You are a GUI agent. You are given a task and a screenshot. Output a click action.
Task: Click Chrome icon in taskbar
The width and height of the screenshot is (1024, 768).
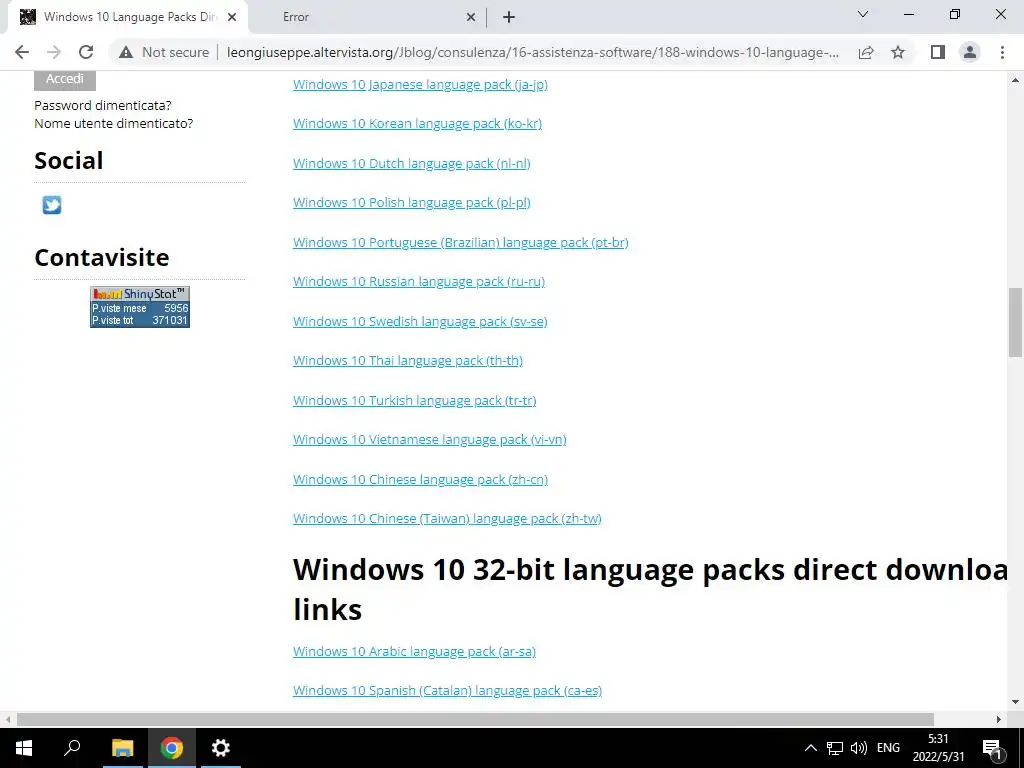172,748
